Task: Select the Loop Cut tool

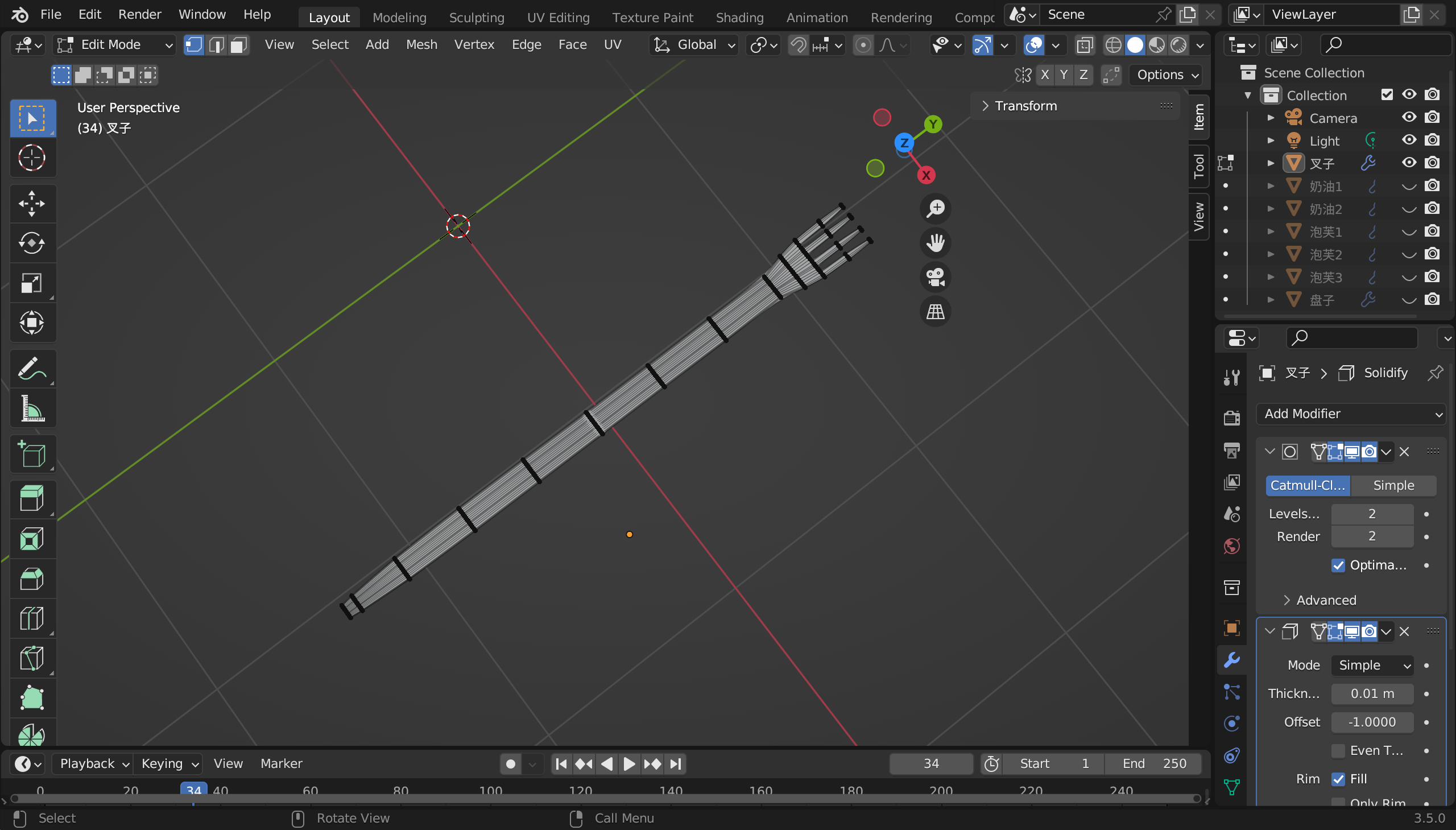Action: (32, 619)
